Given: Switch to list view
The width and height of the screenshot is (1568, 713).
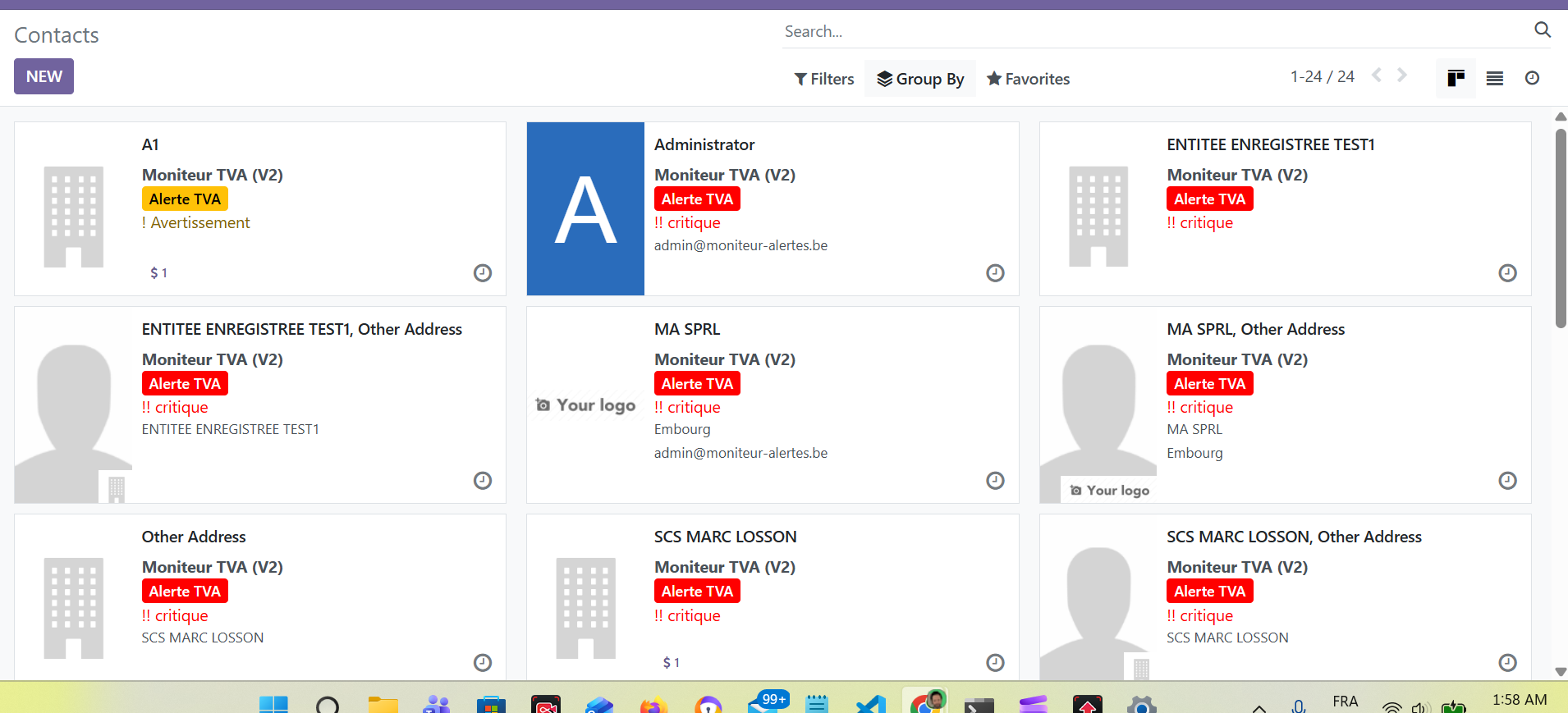Looking at the screenshot, I should pyautogui.click(x=1495, y=79).
